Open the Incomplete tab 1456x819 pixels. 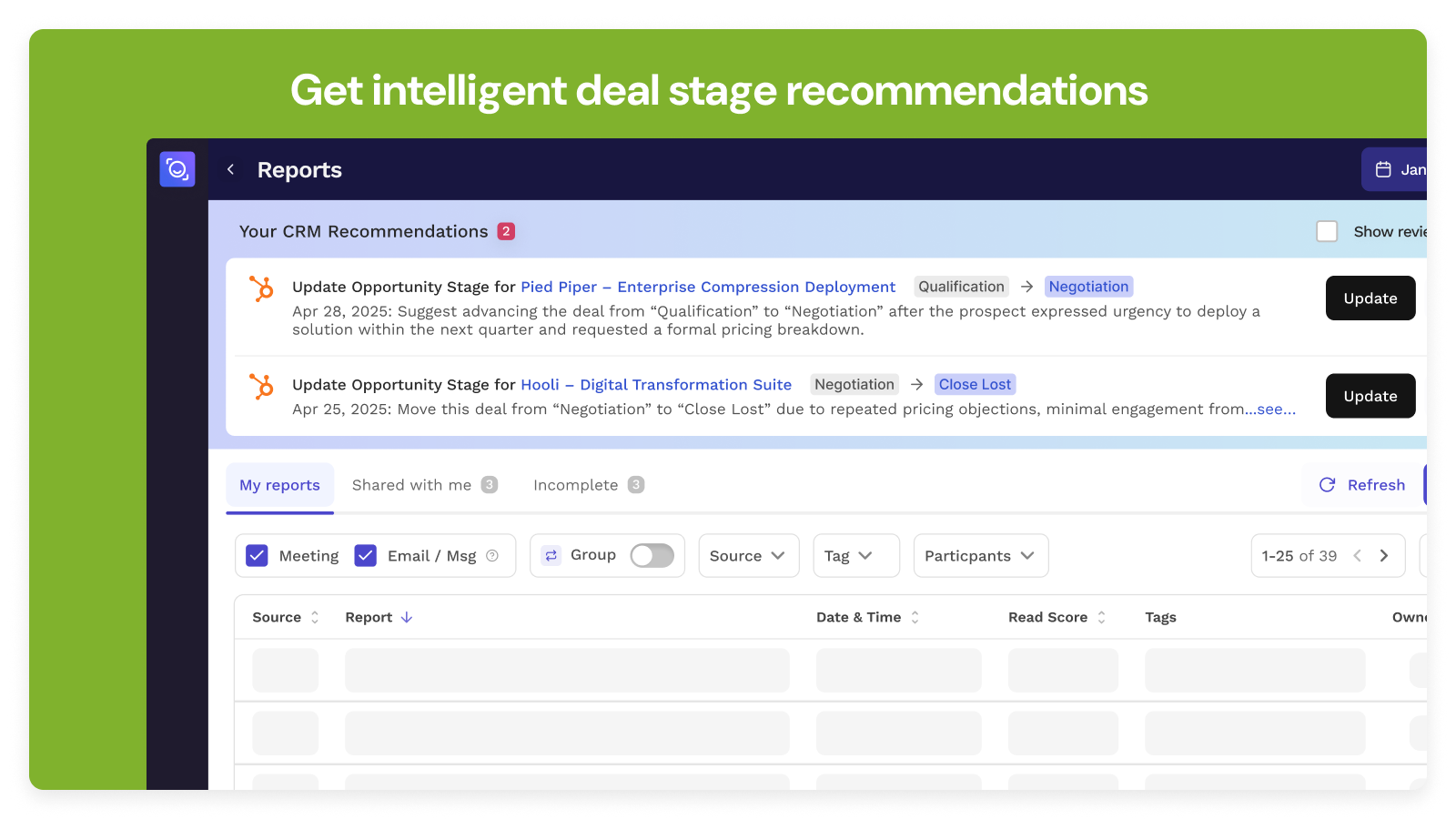click(x=588, y=485)
